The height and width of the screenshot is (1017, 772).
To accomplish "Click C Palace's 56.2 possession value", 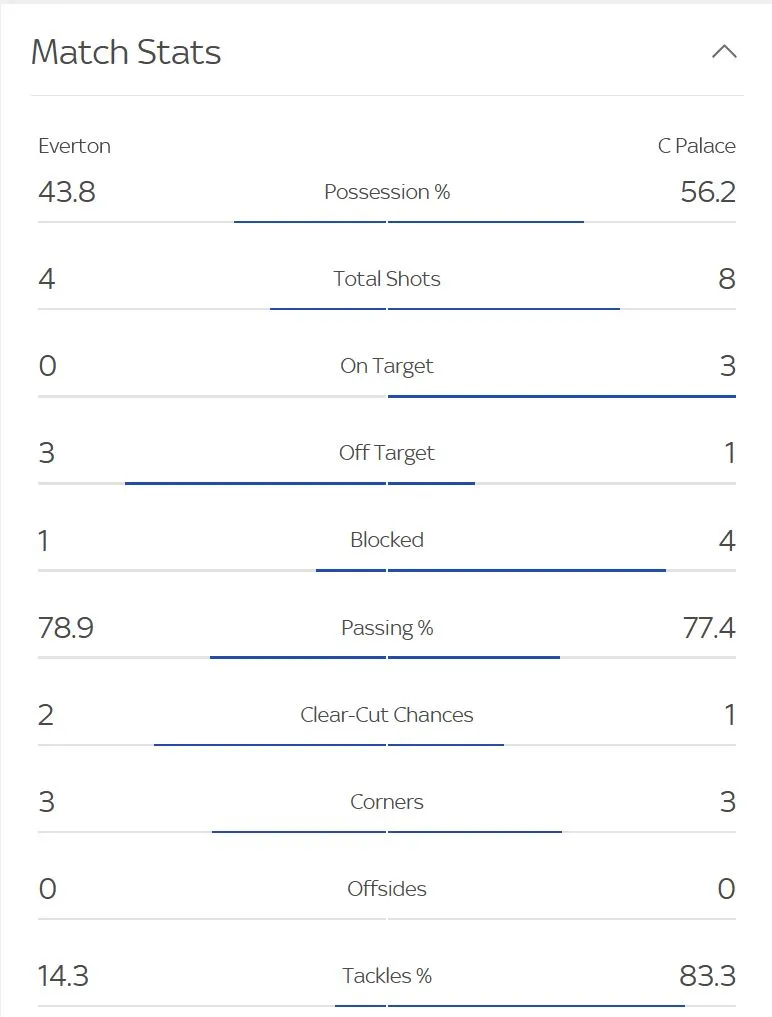I will [708, 192].
